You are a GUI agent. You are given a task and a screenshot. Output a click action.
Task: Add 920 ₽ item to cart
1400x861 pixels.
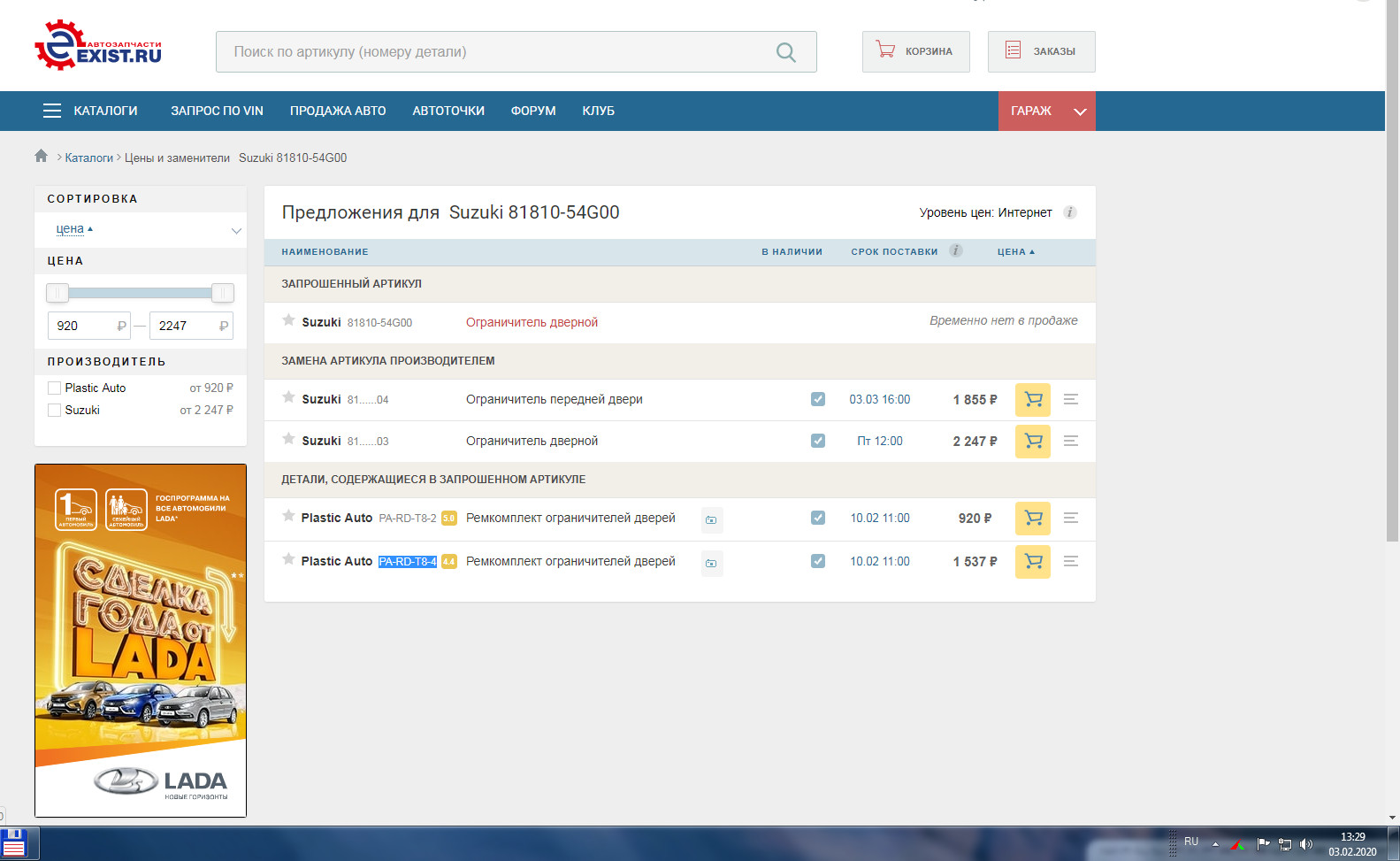(x=1033, y=518)
